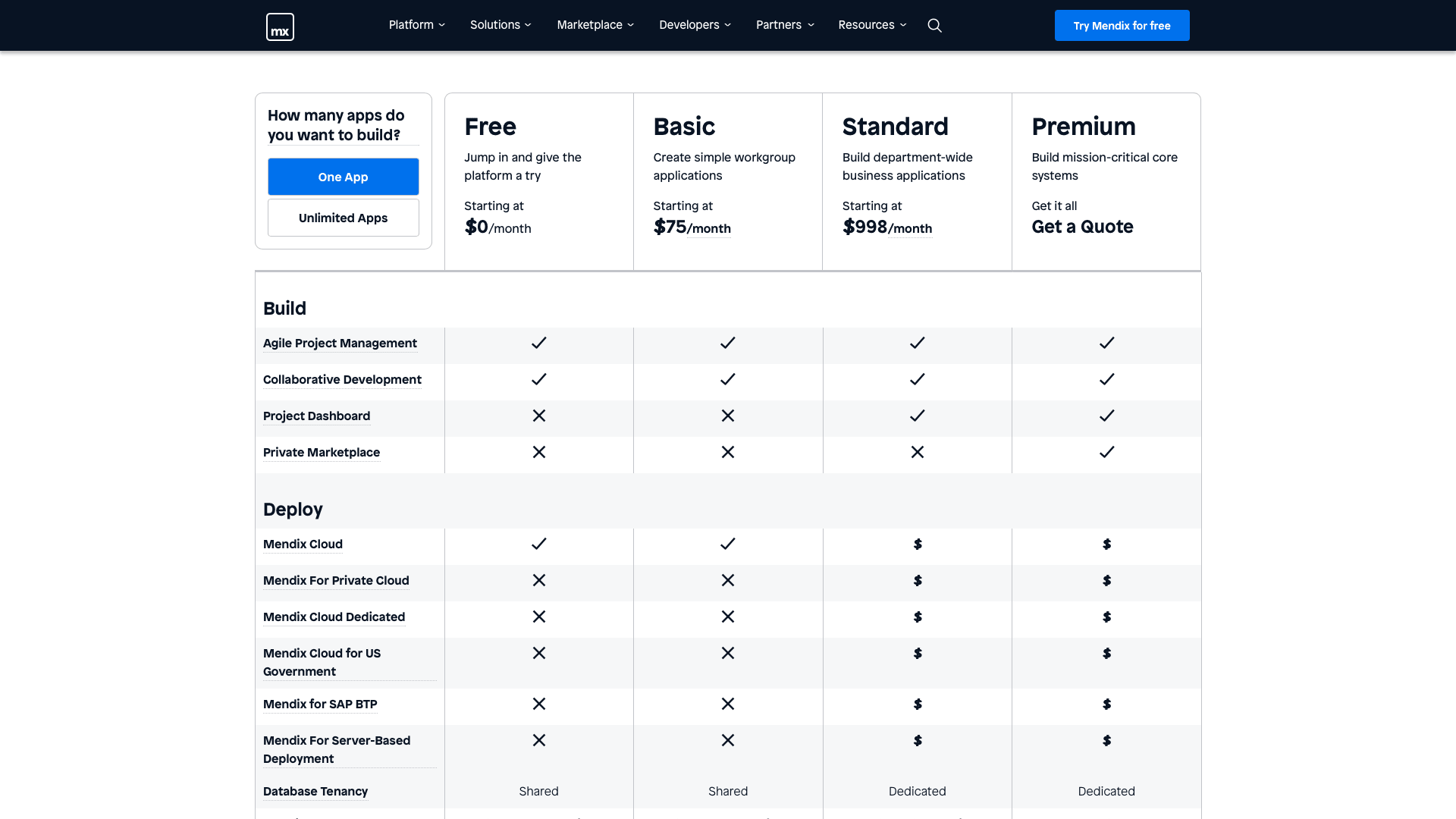This screenshot has height=819, width=1456.
Task: Click the search icon in navbar
Action: tap(934, 25)
